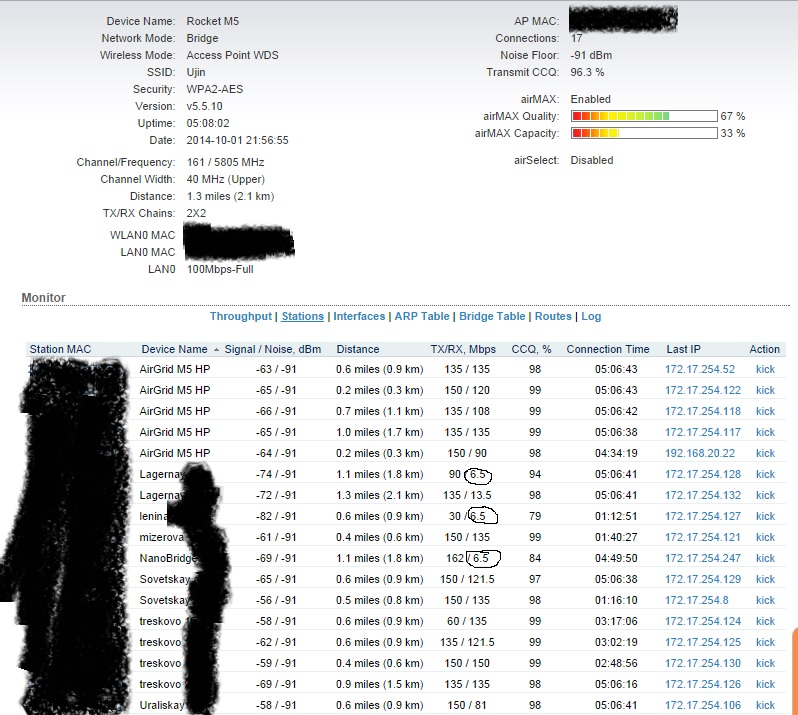Open station IP 172.17.254.128
The image size is (798, 715).
703,474
